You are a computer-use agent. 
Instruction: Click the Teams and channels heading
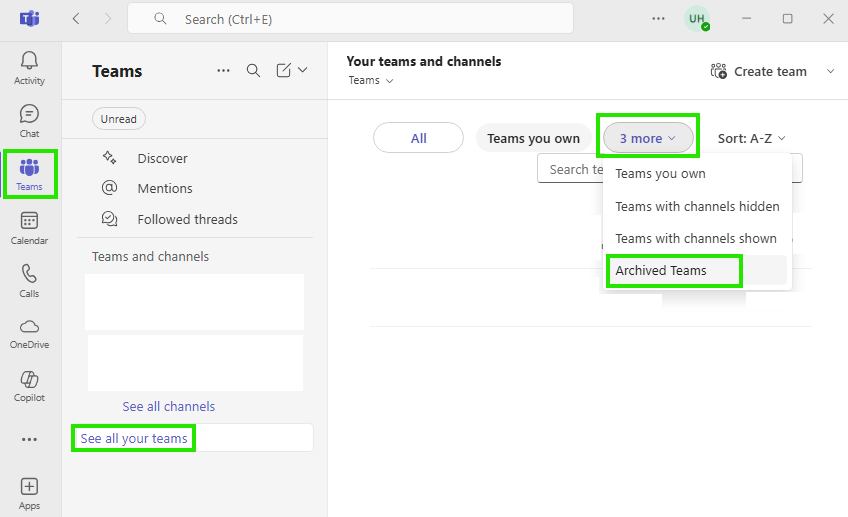[x=150, y=256]
